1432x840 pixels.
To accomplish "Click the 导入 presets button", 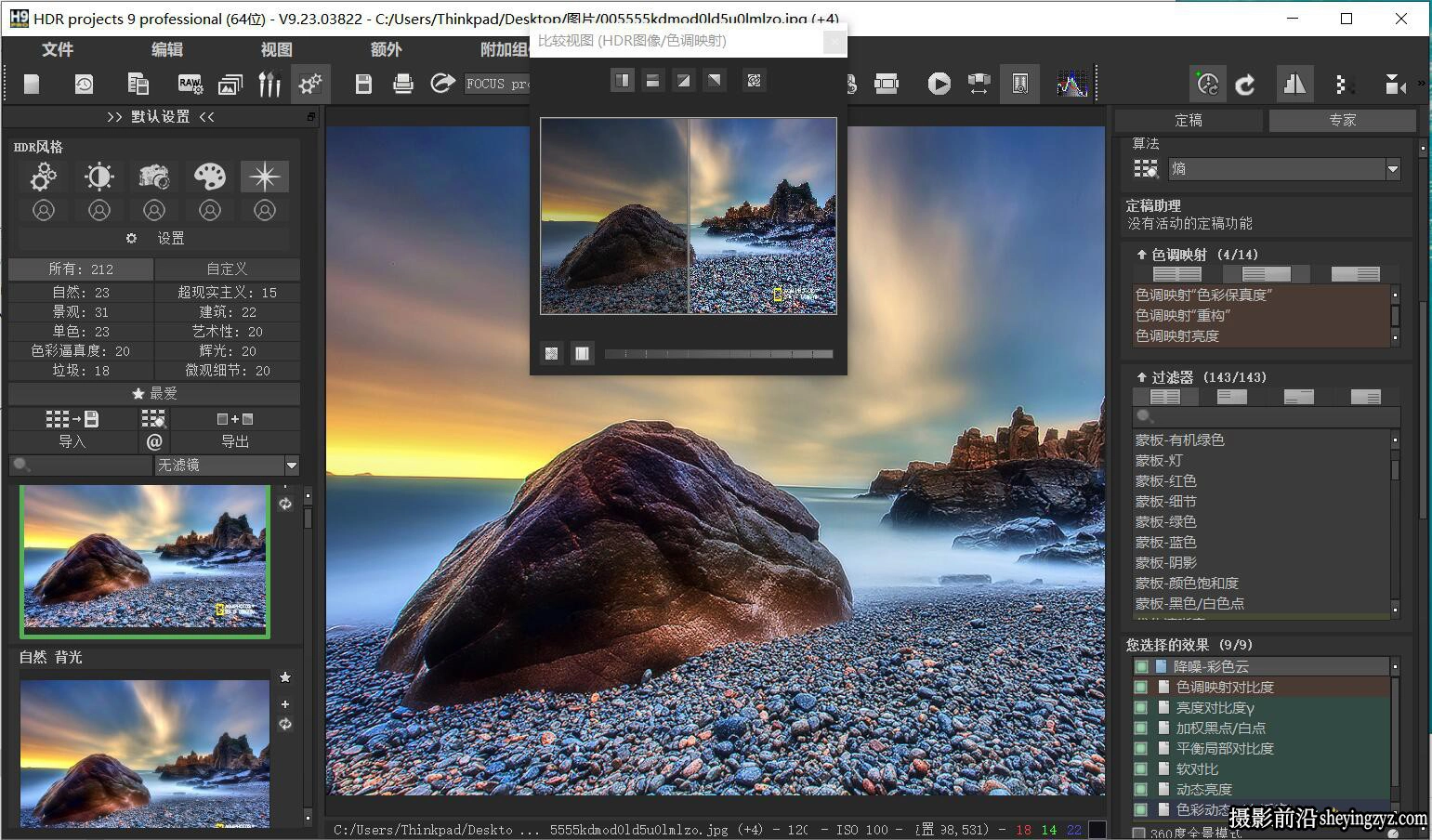I will (72, 442).
